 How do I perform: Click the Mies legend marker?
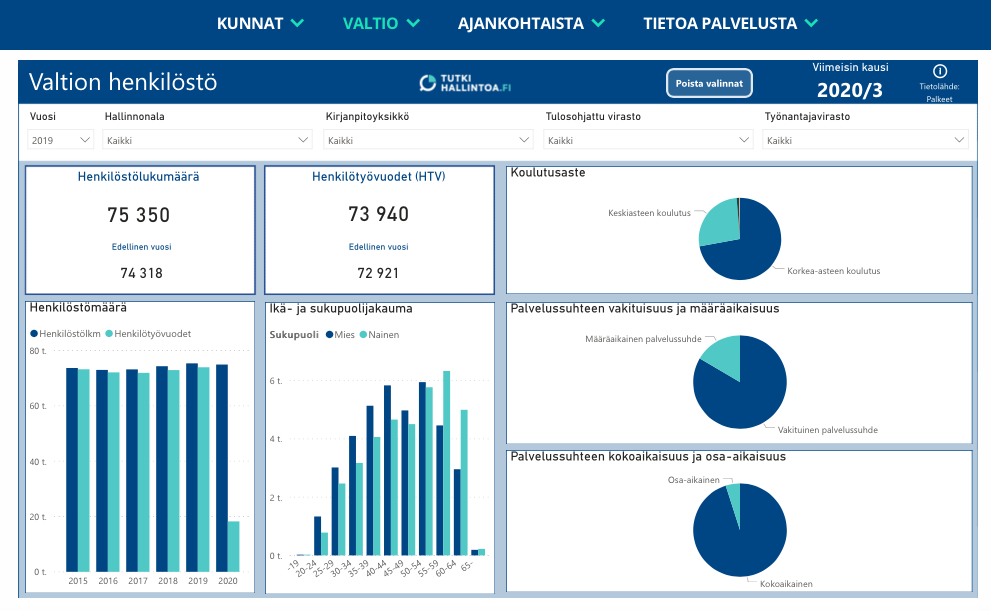329,335
